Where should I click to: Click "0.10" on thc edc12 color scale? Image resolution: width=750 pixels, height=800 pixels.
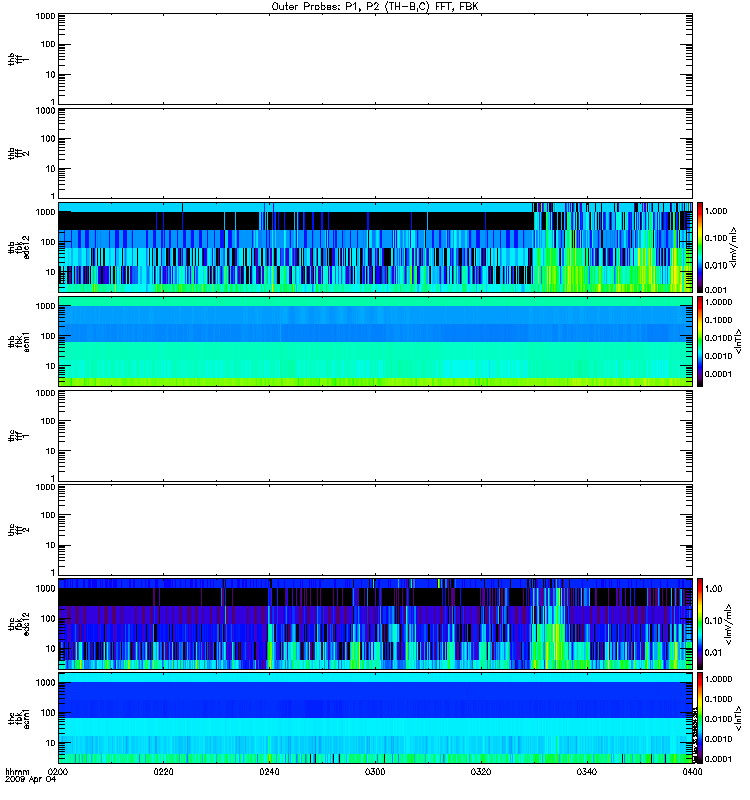[x=713, y=620]
